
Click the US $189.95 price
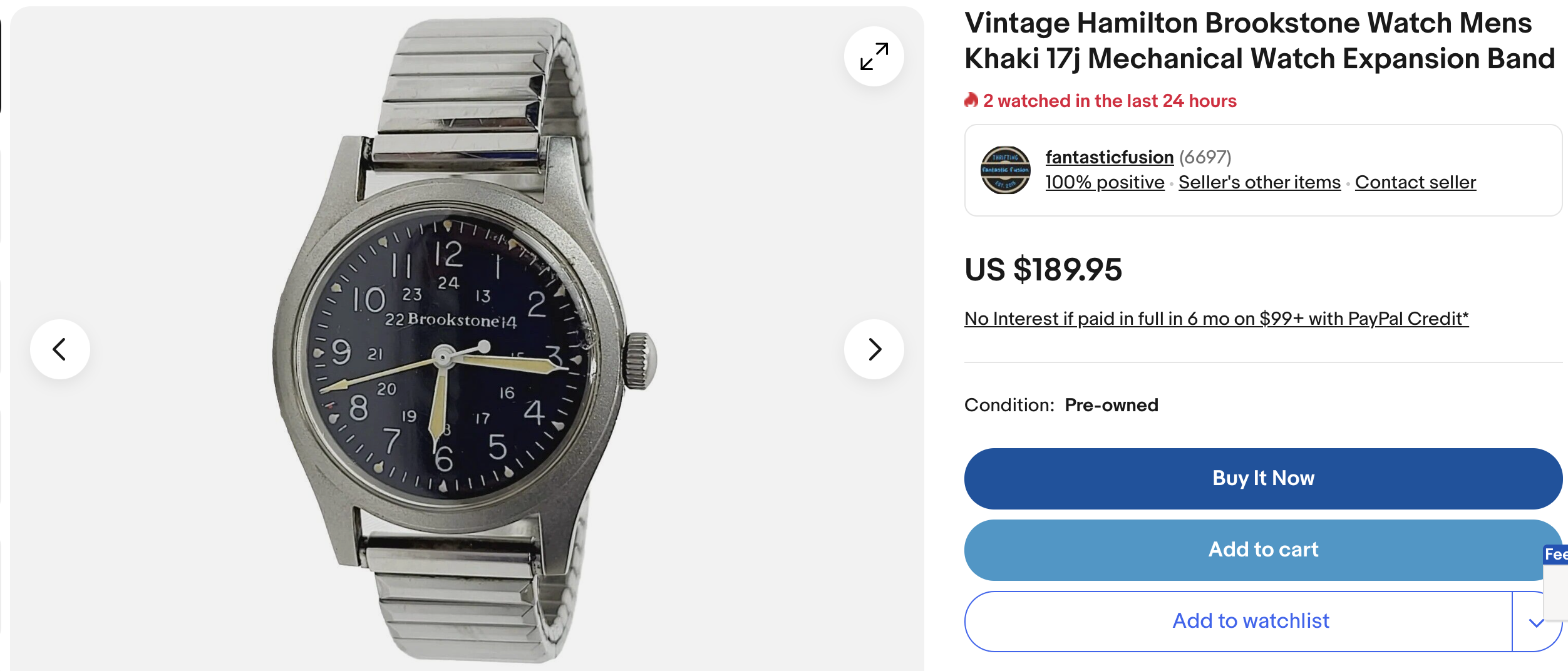pyautogui.click(x=1043, y=270)
